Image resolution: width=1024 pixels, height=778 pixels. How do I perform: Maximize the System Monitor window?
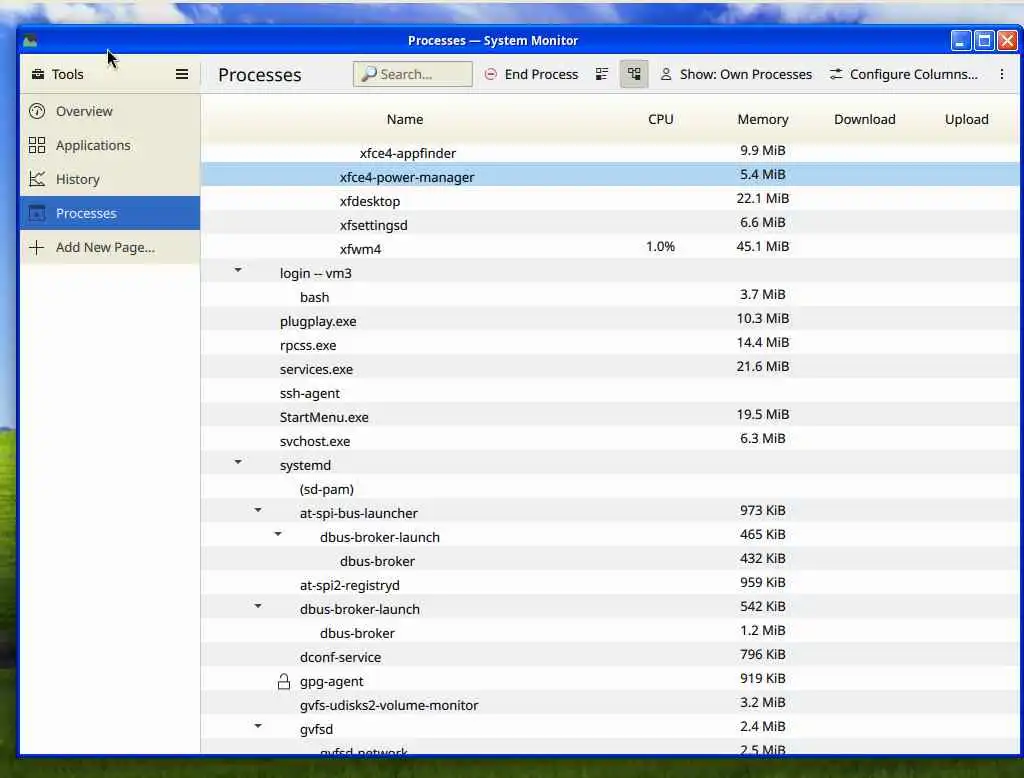[984, 41]
